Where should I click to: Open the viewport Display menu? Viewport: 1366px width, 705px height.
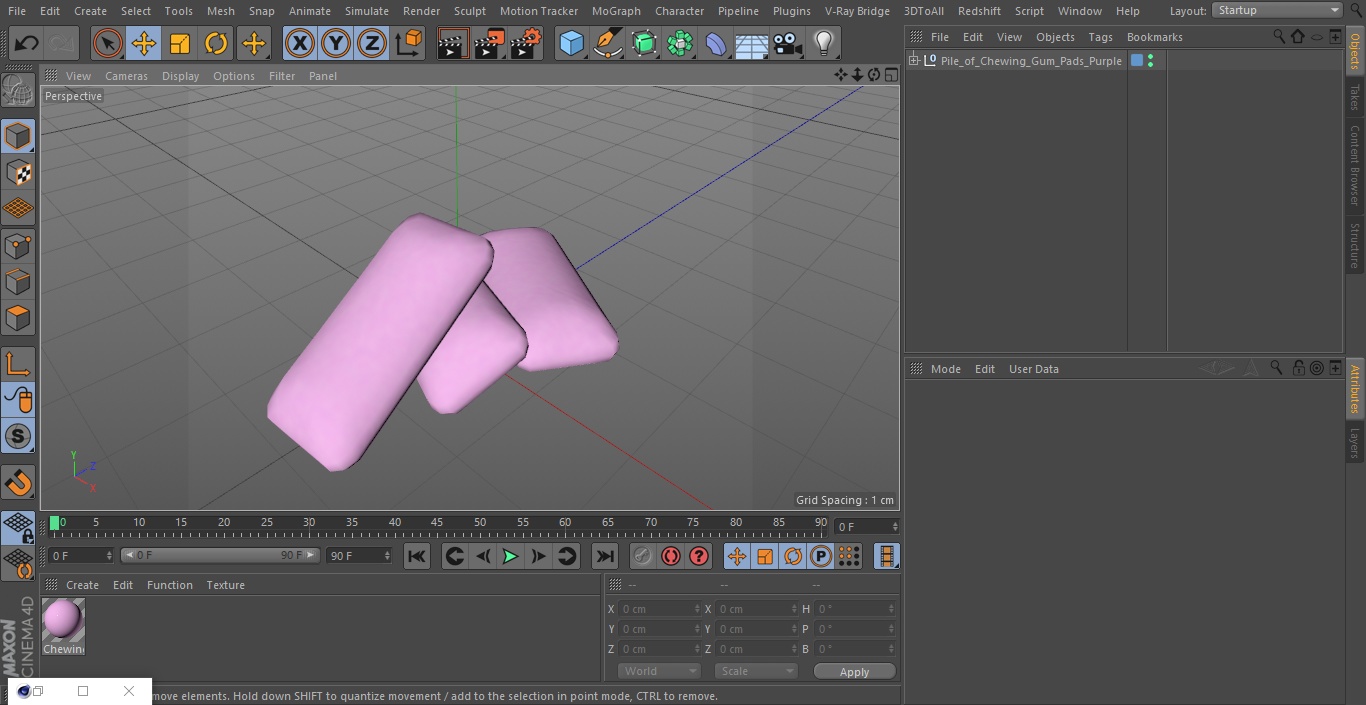click(180, 76)
